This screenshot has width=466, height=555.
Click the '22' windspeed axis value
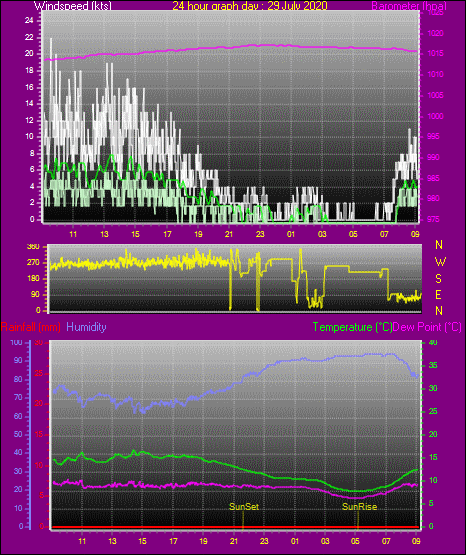29,37
